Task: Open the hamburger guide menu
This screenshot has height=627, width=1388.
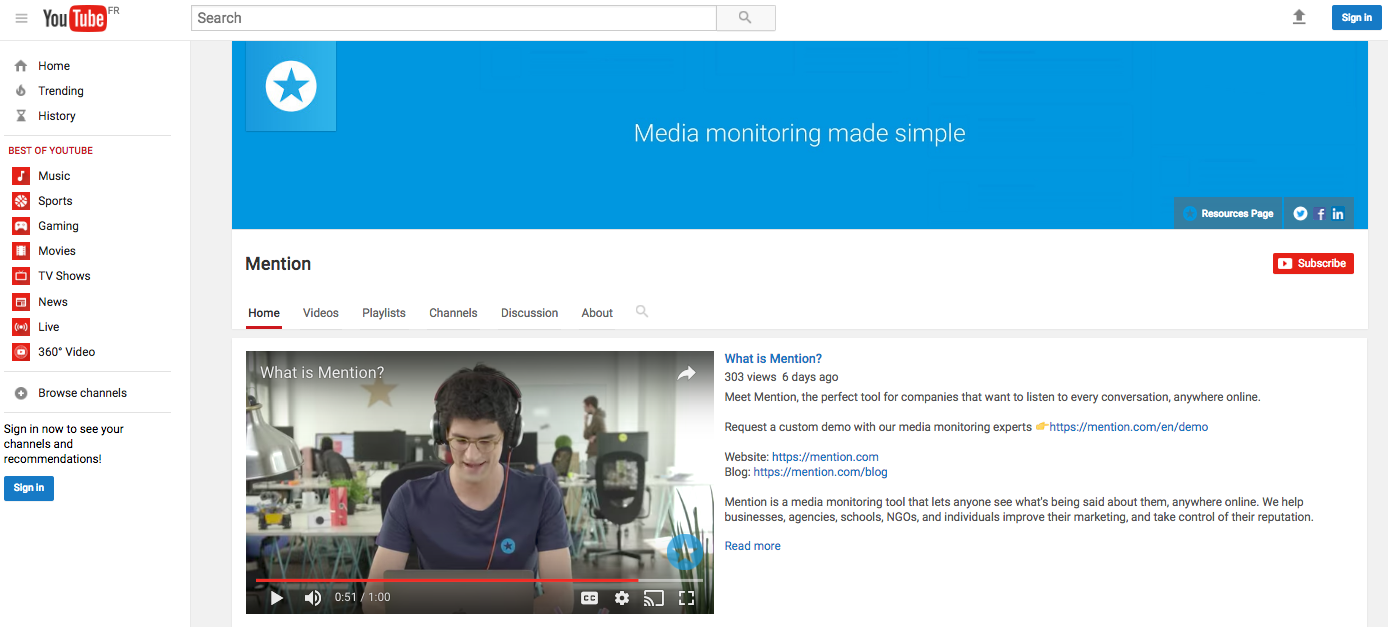Action: click(21, 18)
